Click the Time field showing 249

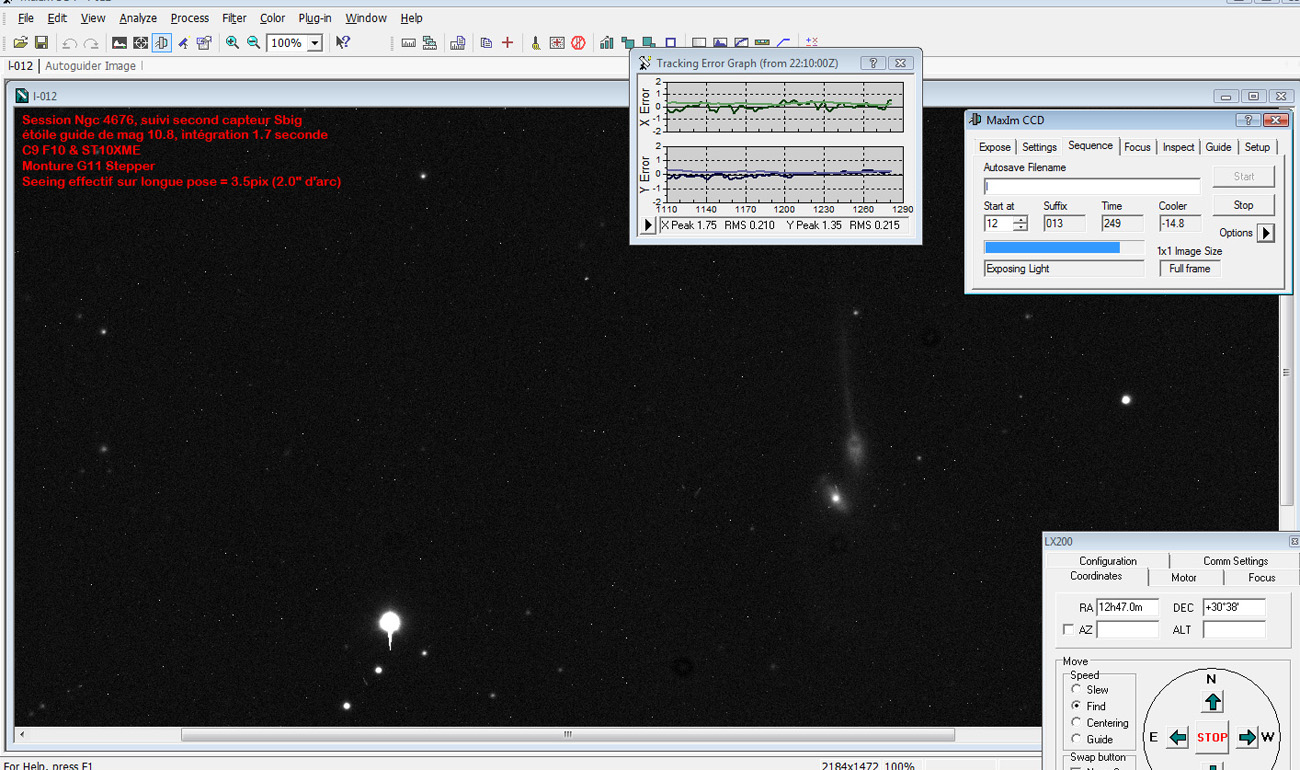pos(1123,224)
